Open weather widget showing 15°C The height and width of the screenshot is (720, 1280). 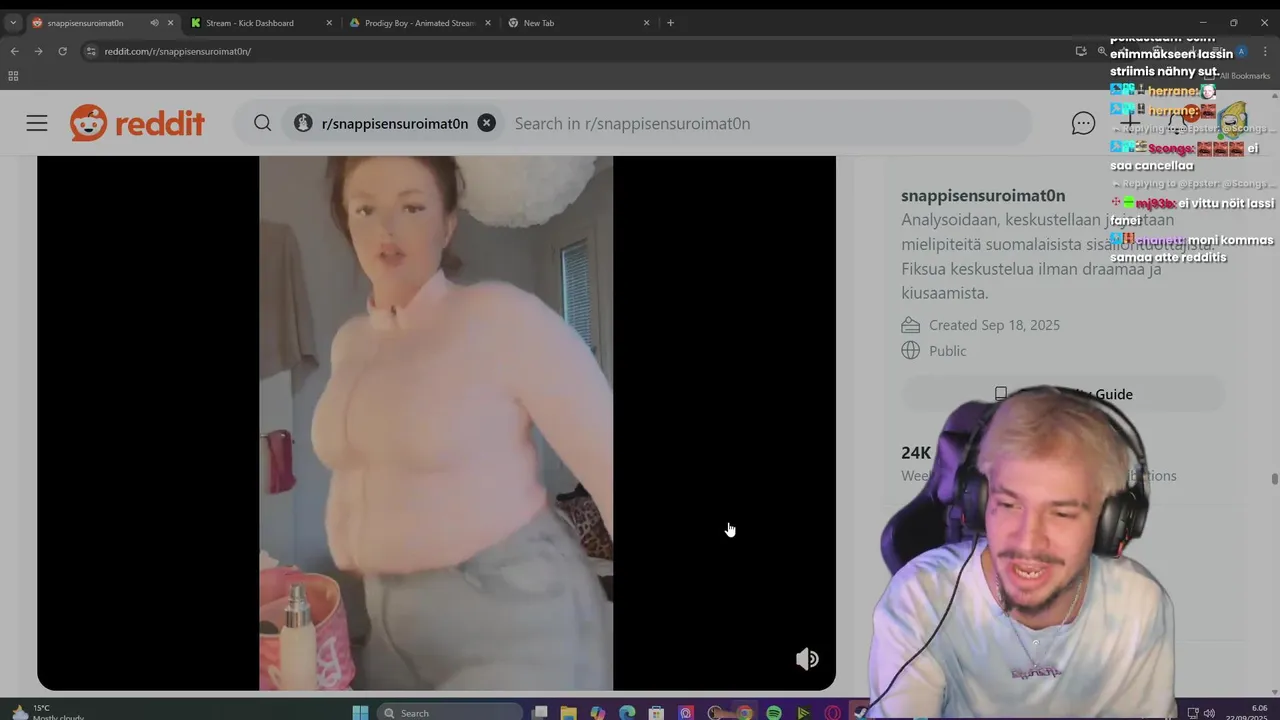(x=48, y=712)
